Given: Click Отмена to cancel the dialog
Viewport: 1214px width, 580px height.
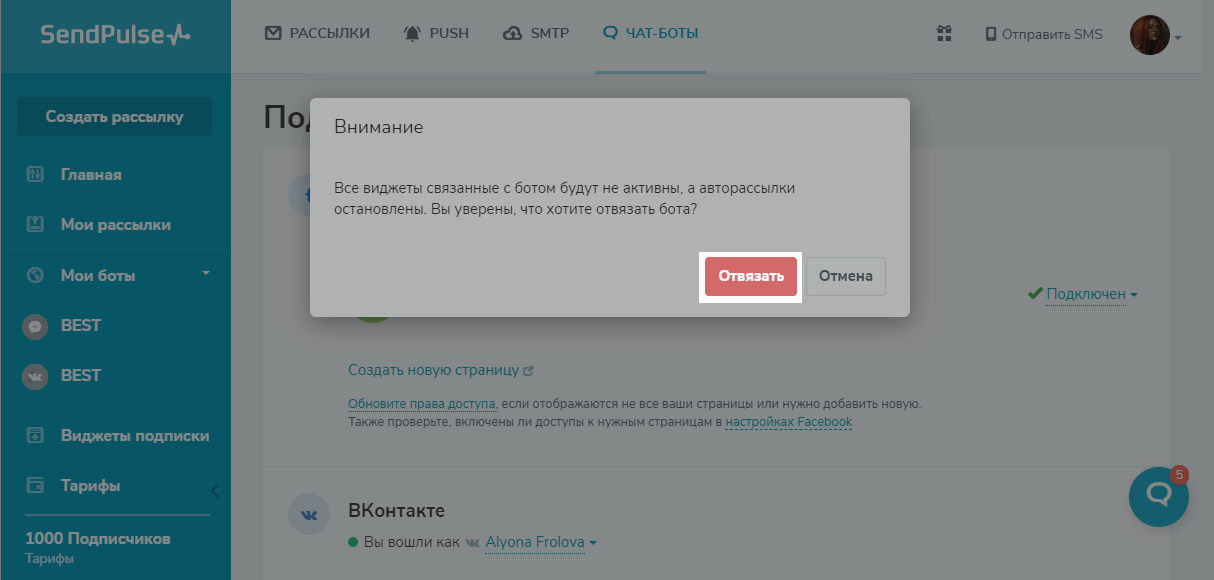Looking at the screenshot, I should pyautogui.click(x=846, y=276).
